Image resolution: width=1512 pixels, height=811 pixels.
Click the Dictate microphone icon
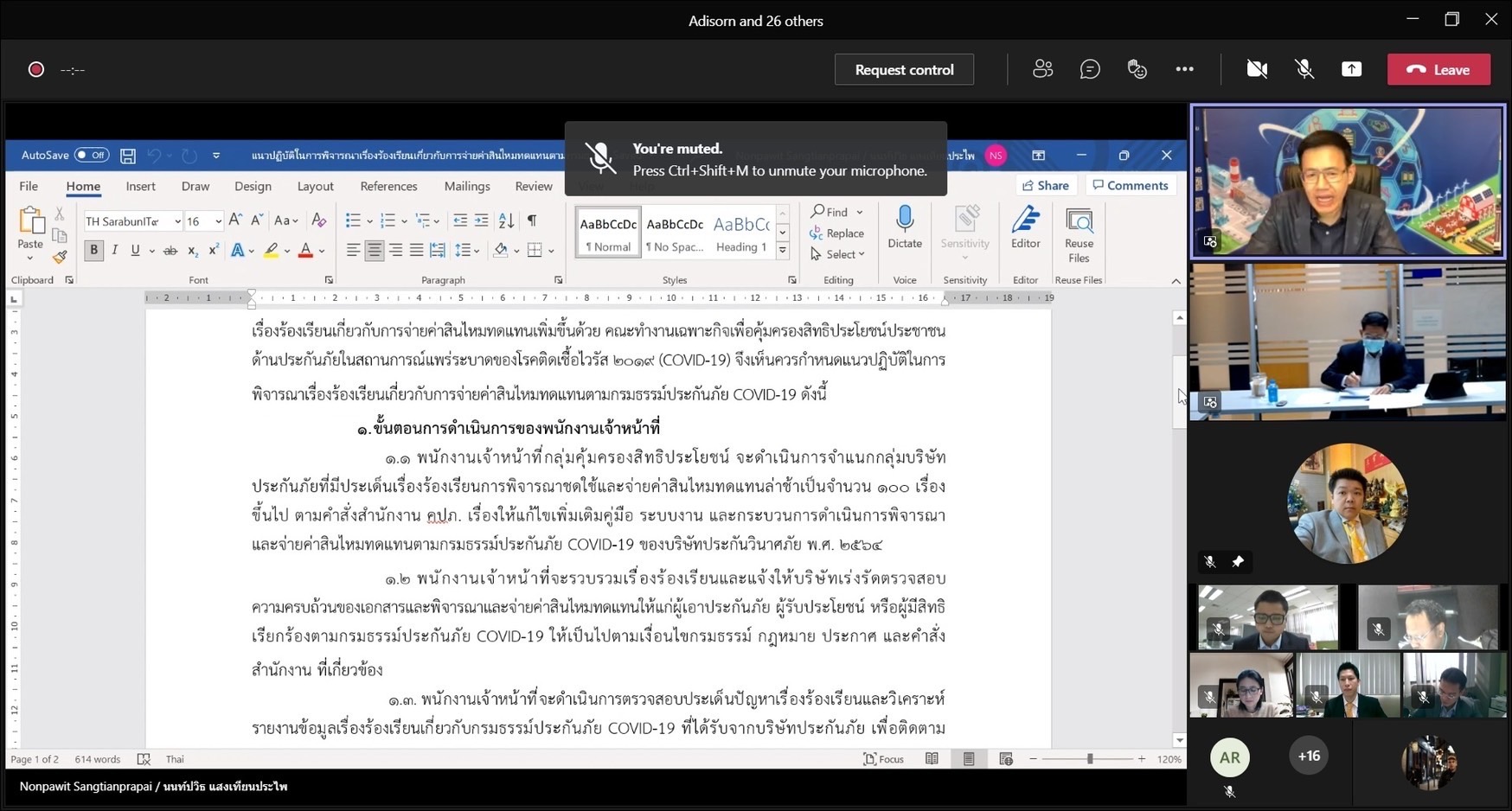click(x=905, y=220)
